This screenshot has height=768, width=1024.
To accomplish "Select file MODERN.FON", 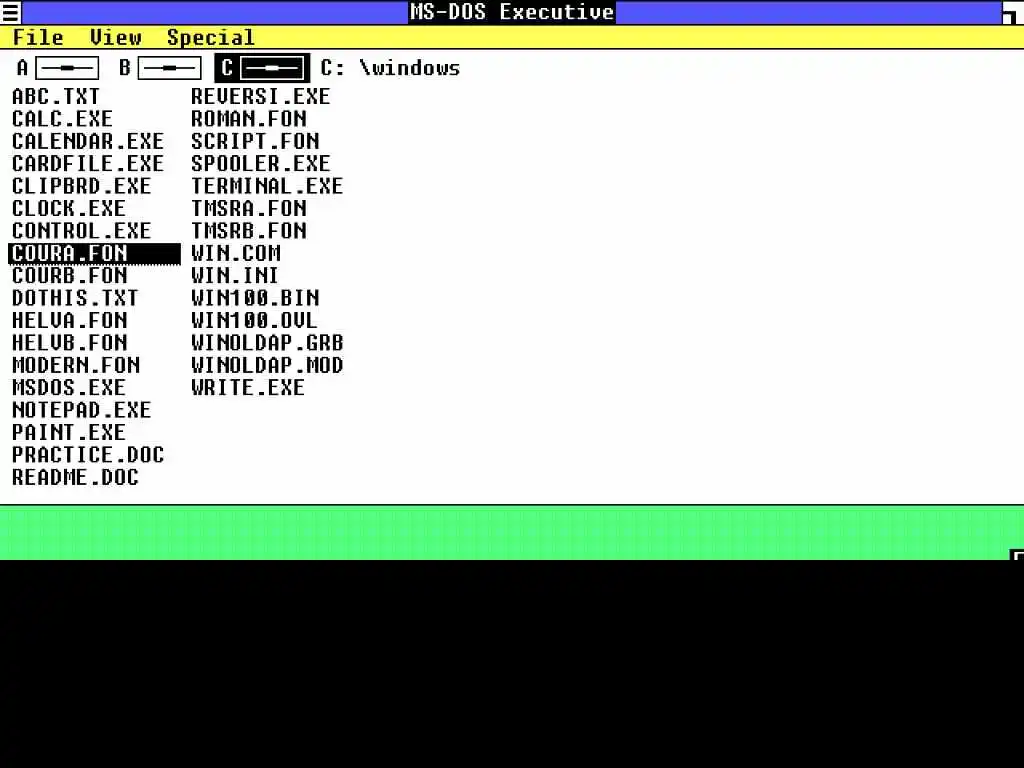I will 76,365.
